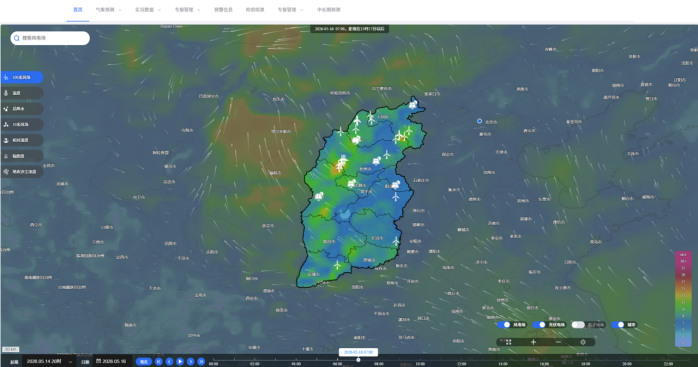This screenshot has height=367, width=698.
Task: Click the locate/recenter crosshair icon
Action: (x=583, y=342)
